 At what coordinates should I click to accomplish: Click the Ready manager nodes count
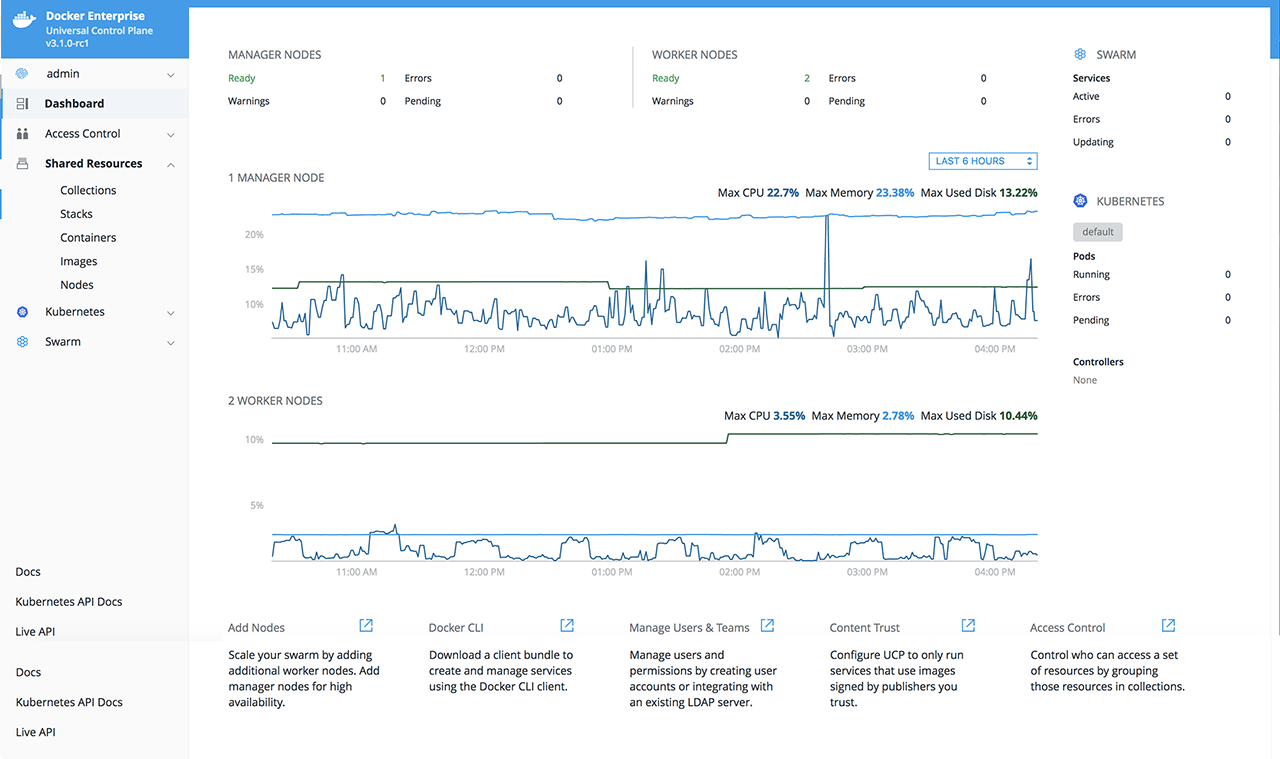pyautogui.click(x=382, y=78)
